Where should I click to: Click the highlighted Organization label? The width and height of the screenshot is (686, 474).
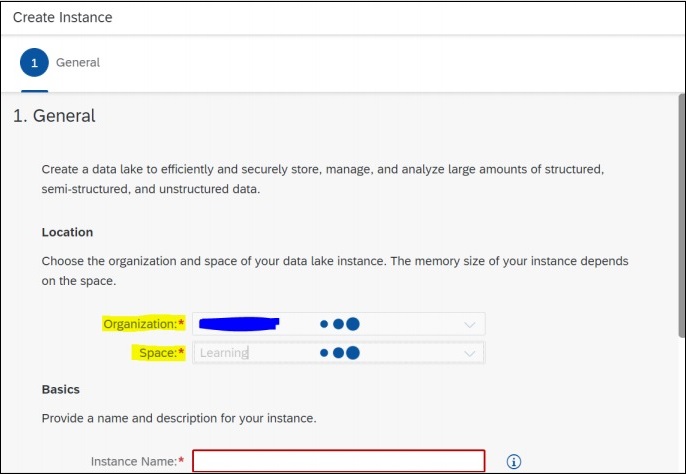(144, 324)
